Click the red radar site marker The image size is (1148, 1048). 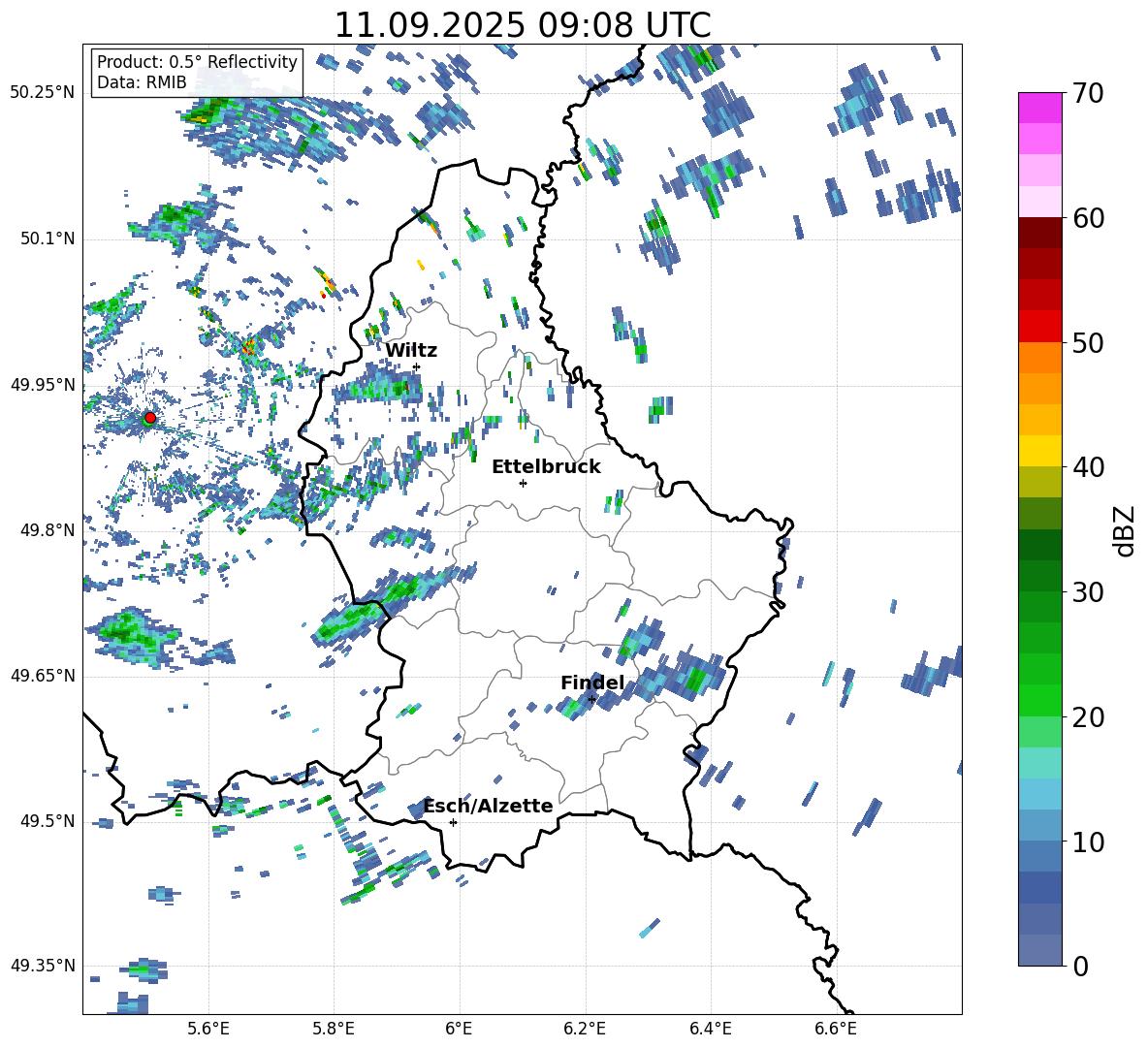pos(149,418)
